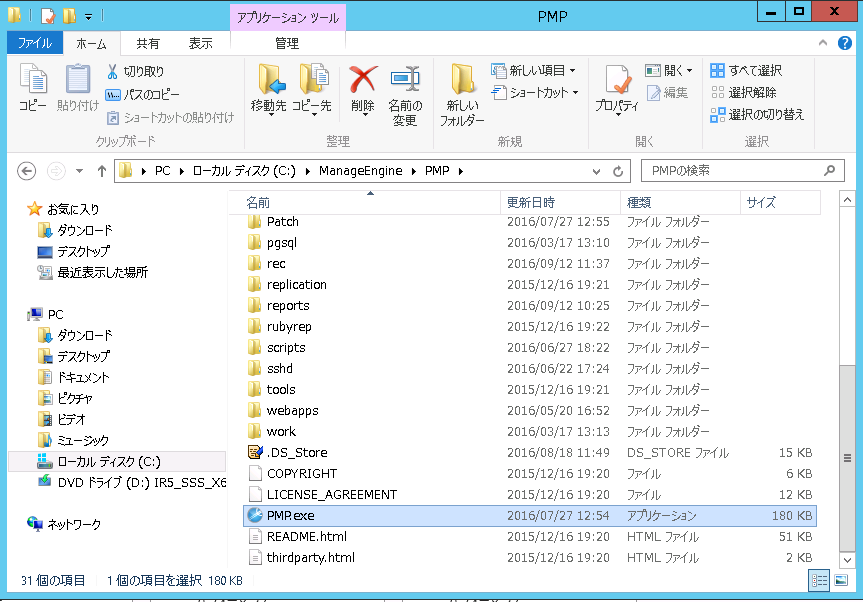863x602 pixels.
Task: Open Manage (管理) tab
Action: click(287, 43)
